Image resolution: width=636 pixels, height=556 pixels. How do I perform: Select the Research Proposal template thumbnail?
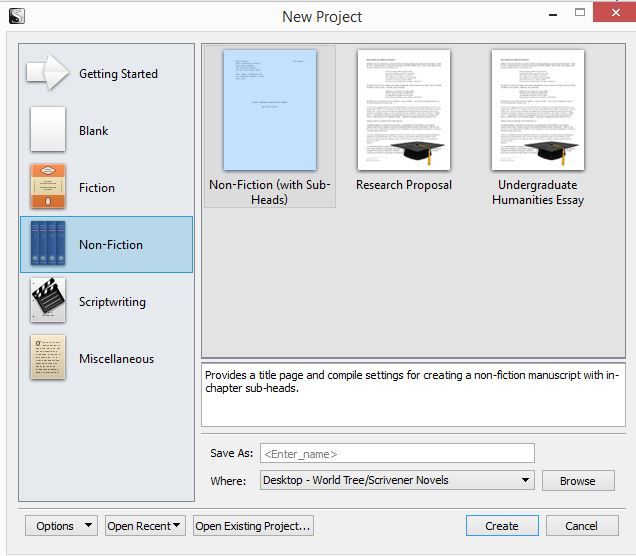(404, 110)
